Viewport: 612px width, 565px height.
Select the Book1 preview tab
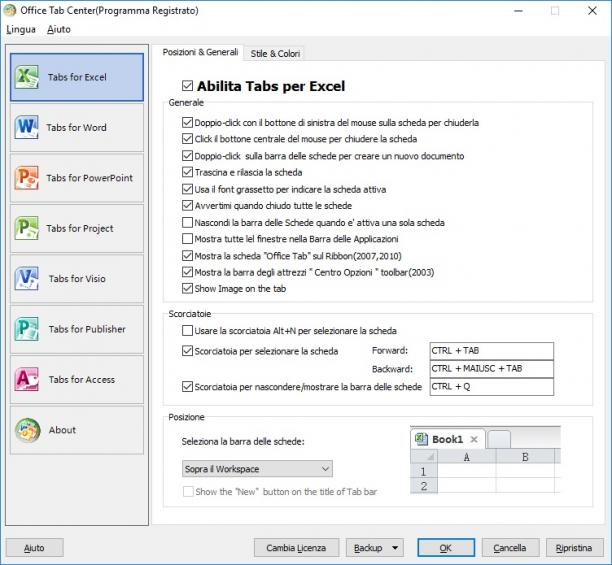click(x=448, y=439)
